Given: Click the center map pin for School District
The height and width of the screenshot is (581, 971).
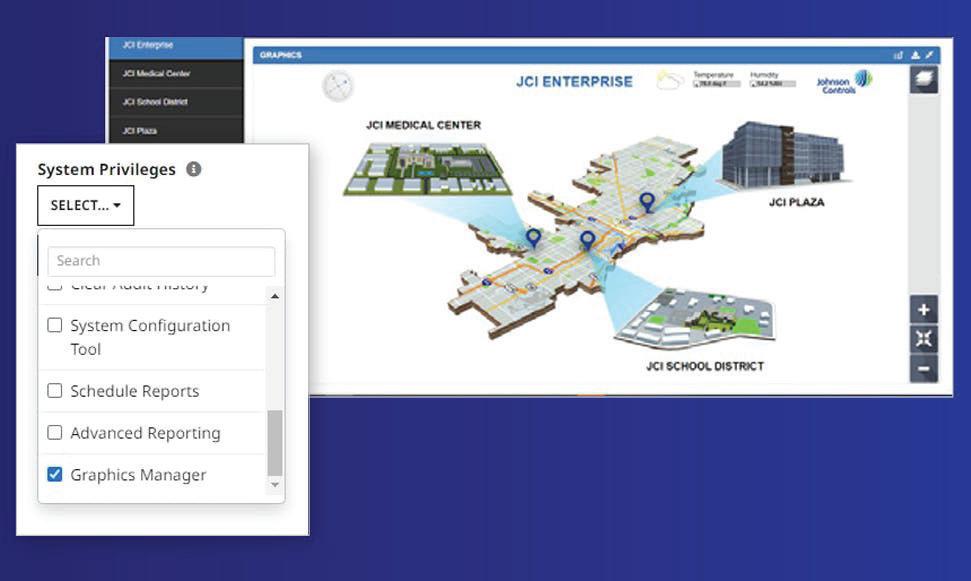Looking at the screenshot, I should pyautogui.click(x=587, y=240).
